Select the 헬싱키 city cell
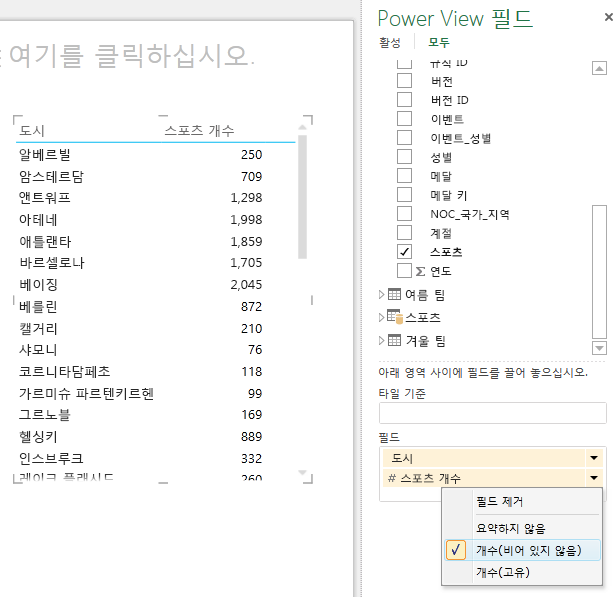 pyautogui.click(x=38, y=437)
